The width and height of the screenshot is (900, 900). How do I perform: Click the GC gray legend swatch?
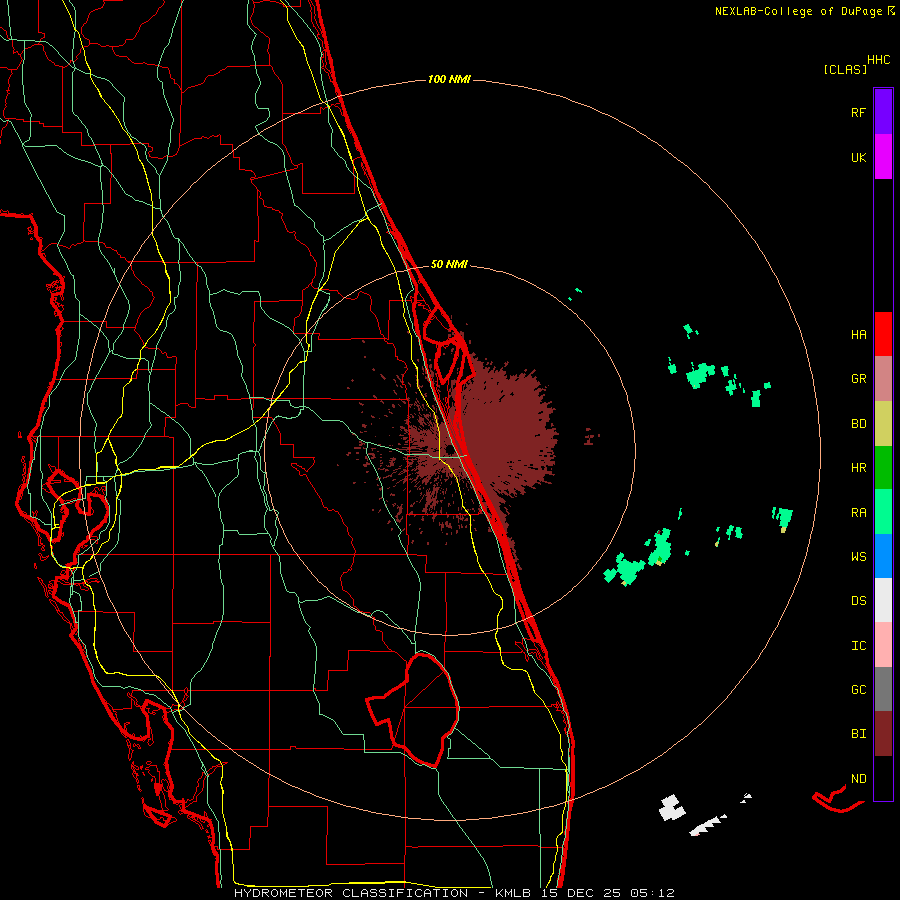pos(883,689)
